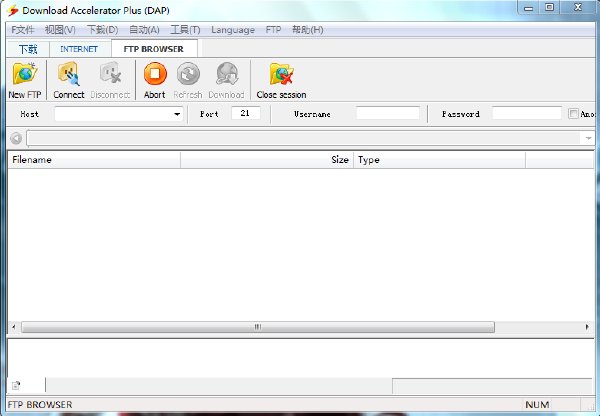Expand the Host dropdown list
The height and width of the screenshot is (416, 600).
click(177, 114)
